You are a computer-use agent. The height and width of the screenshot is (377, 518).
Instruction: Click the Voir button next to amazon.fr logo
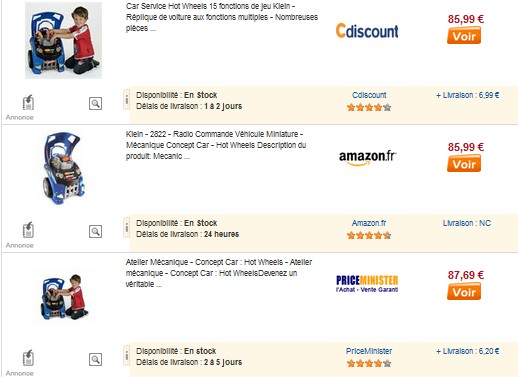coord(464,164)
